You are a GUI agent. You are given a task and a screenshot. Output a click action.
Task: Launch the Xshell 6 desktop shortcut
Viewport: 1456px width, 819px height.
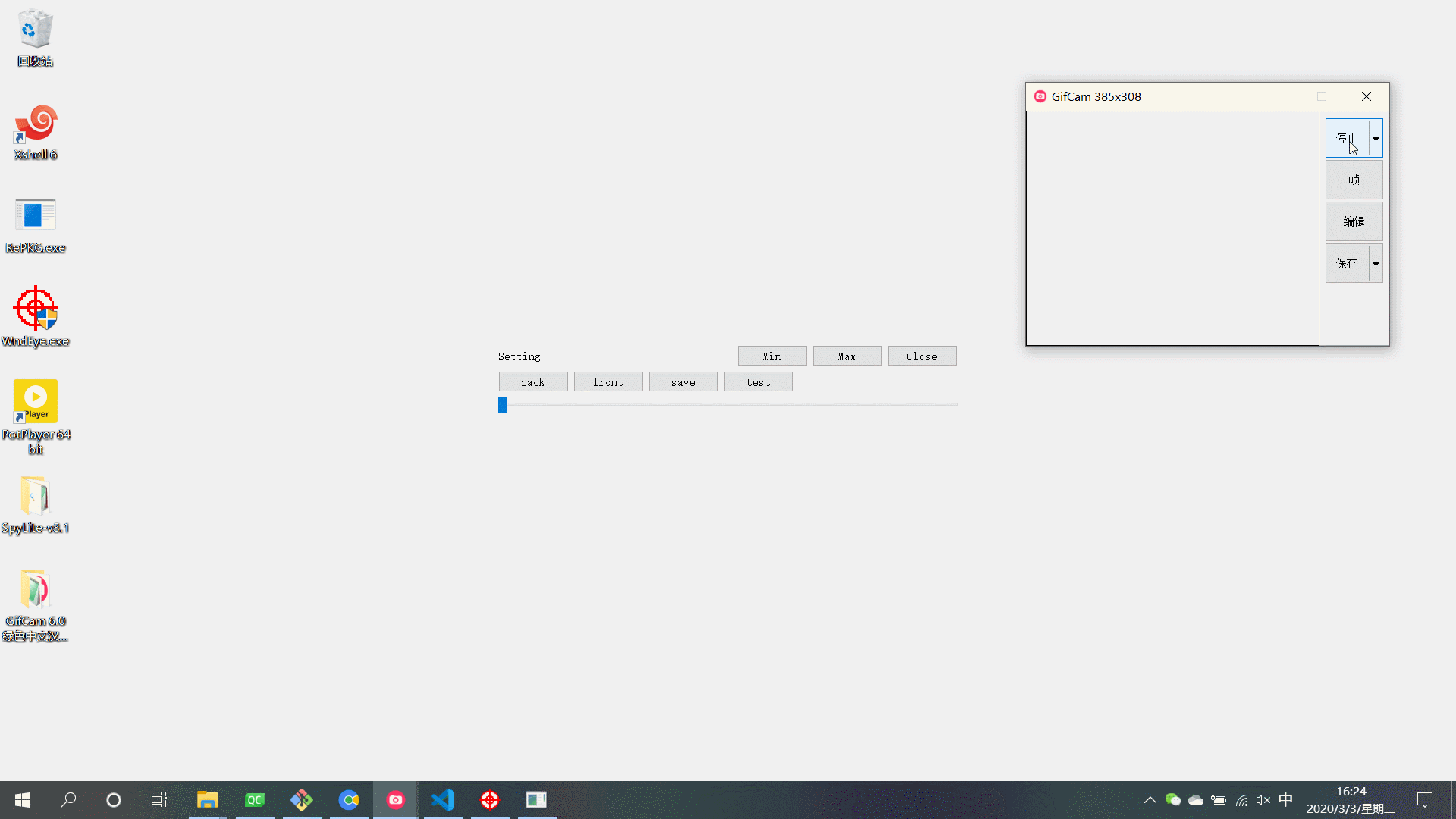35,124
